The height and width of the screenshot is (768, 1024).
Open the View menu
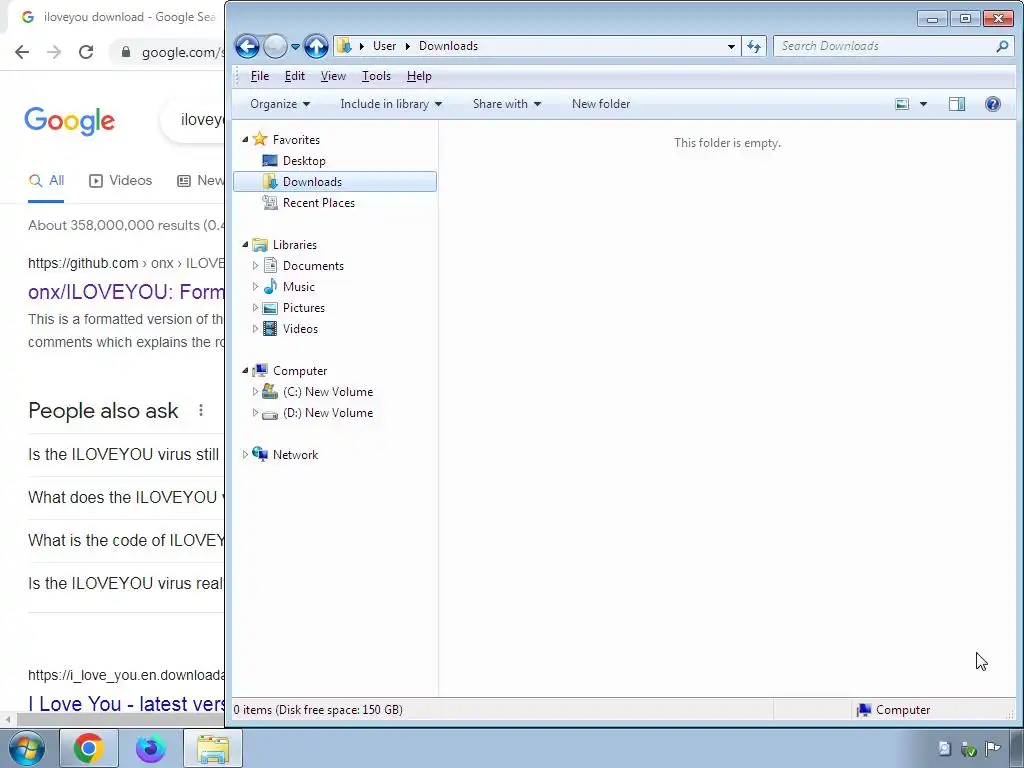click(x=333, y=76)
